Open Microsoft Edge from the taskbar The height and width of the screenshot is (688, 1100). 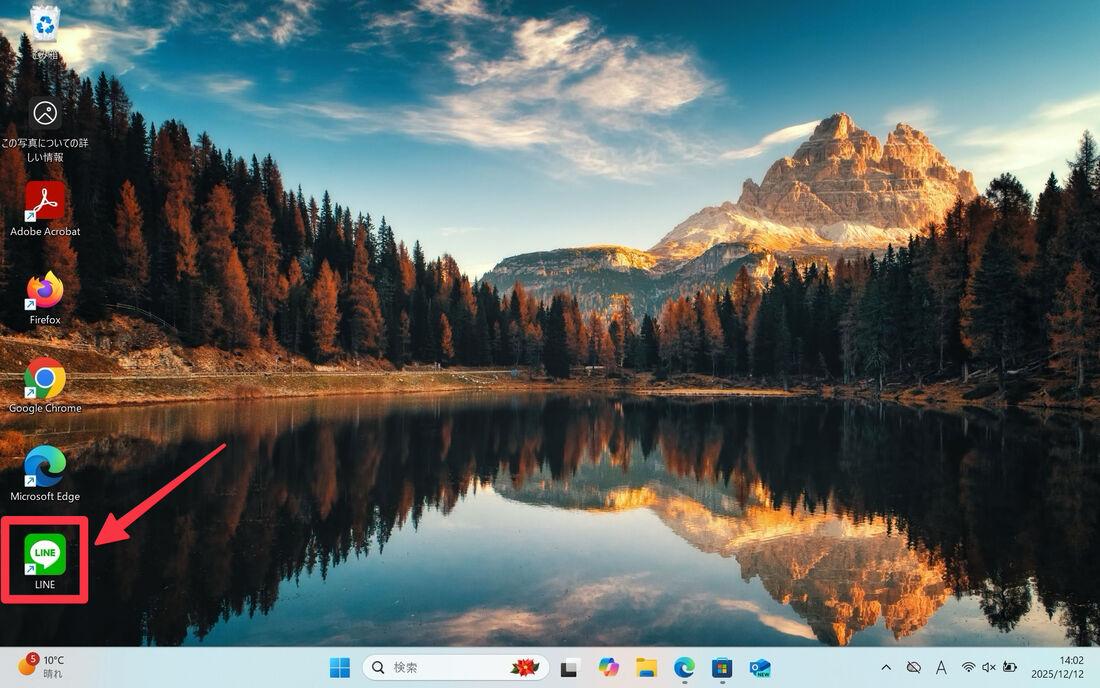pos(684,667)
